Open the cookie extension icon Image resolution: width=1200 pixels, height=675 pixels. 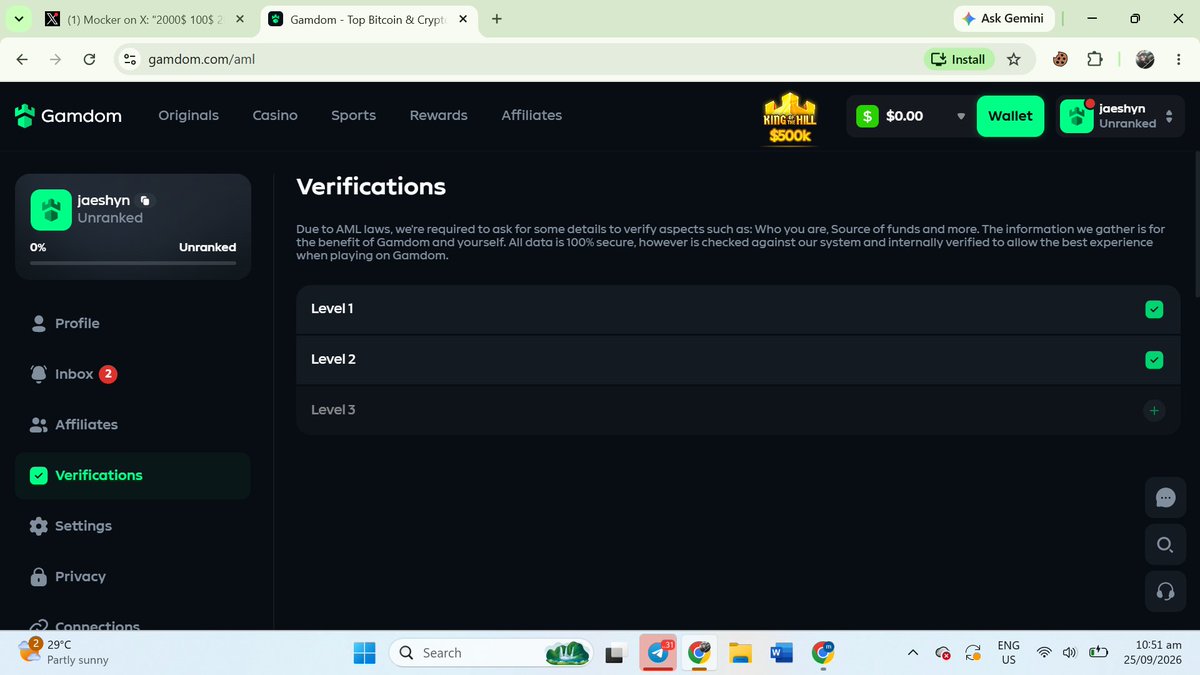[1060, 59]
